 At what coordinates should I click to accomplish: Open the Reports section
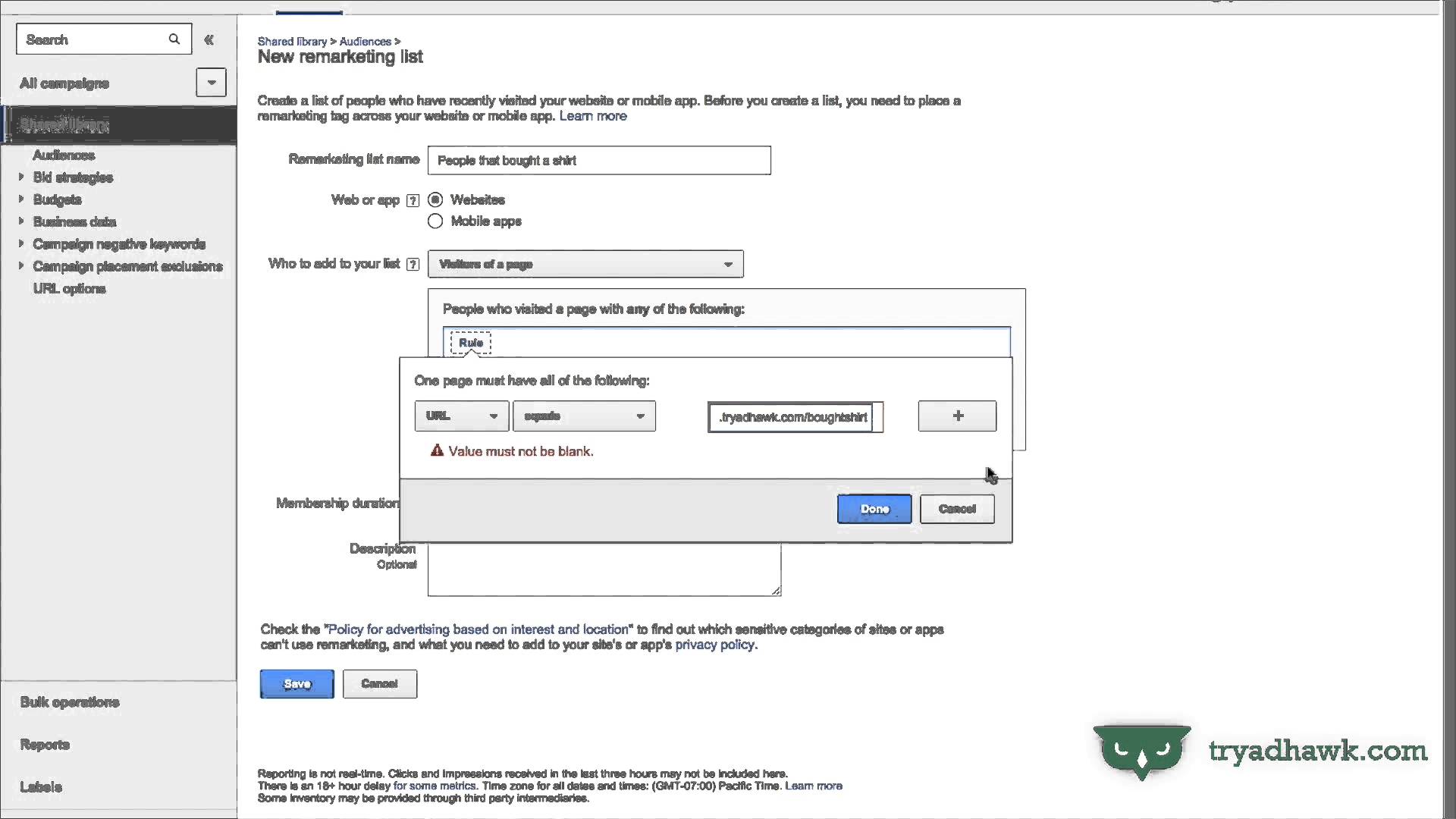click(45, 745)
